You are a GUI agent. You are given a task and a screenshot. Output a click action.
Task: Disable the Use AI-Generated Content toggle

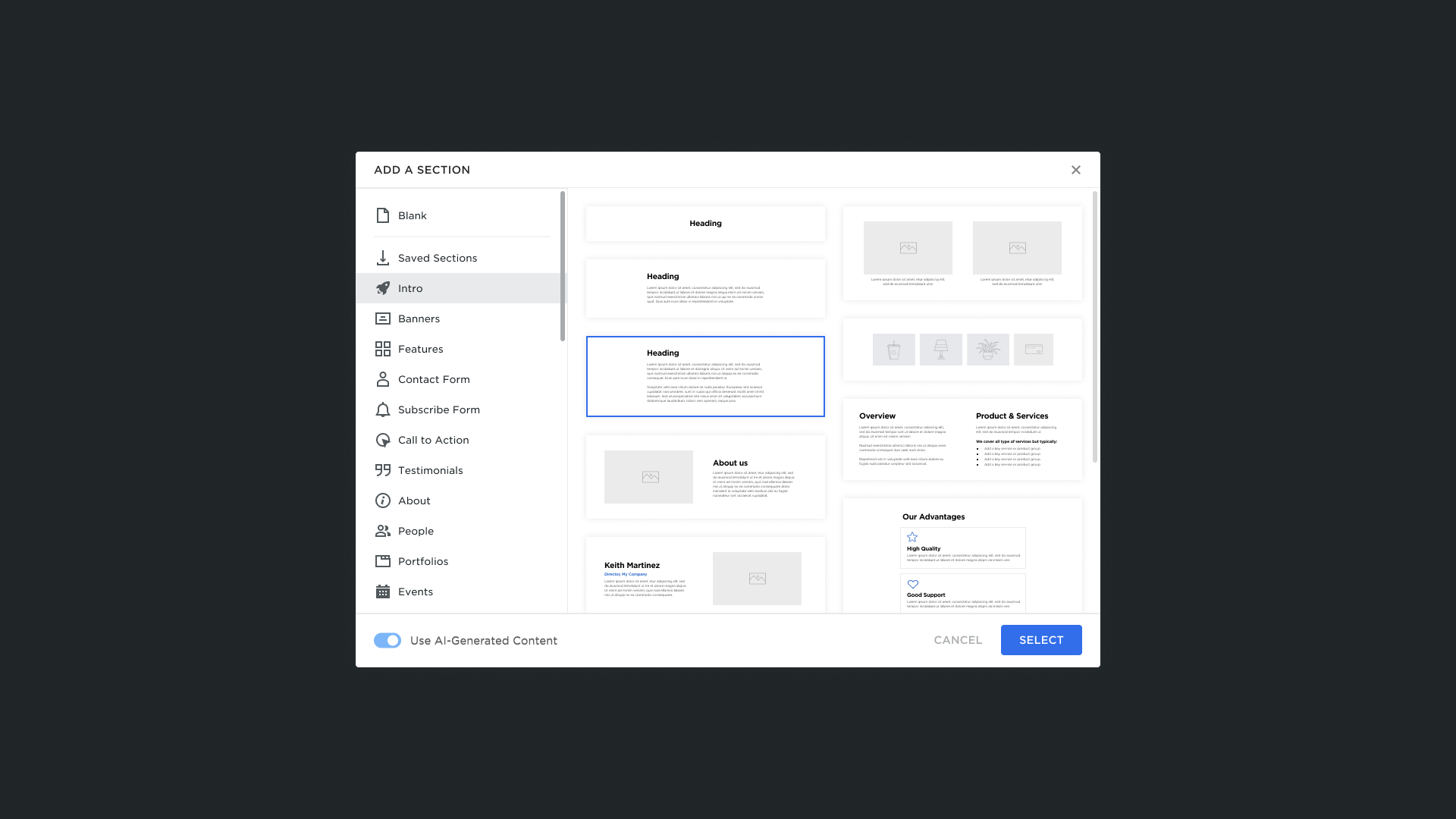click(x=388, y=641)
